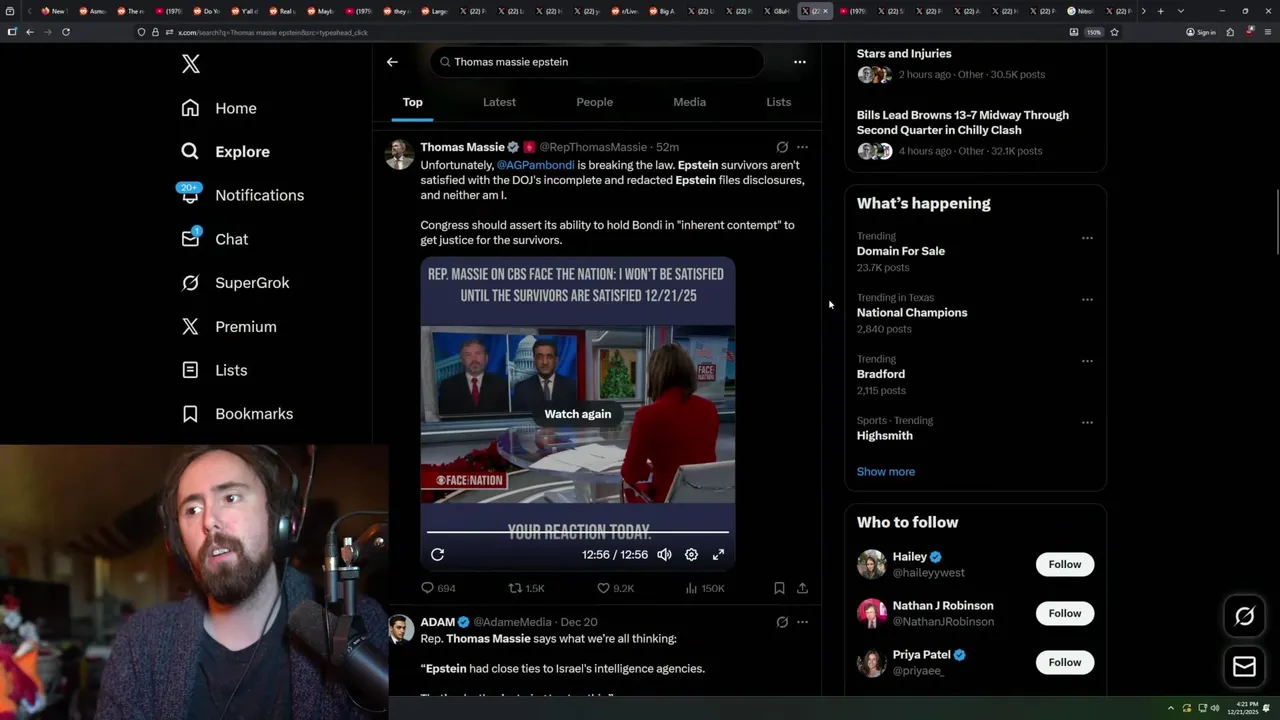
Task: Follow Priya Patel
Action: (x=1064, y=662)
